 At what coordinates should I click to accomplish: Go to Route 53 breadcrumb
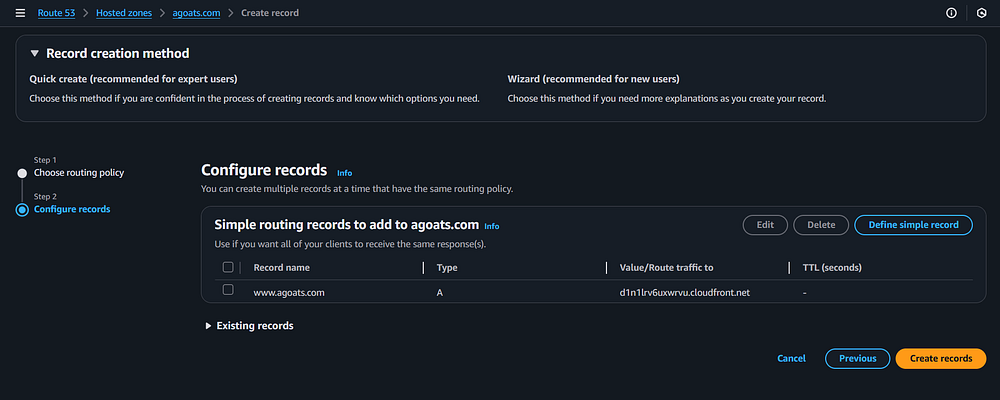[58, 13]
